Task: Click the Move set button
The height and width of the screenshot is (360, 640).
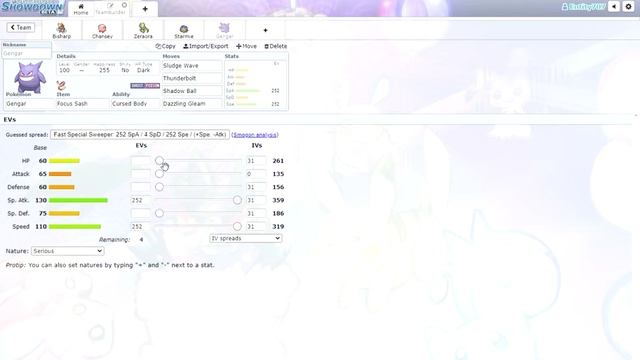Action: click(x=246, y=46)
